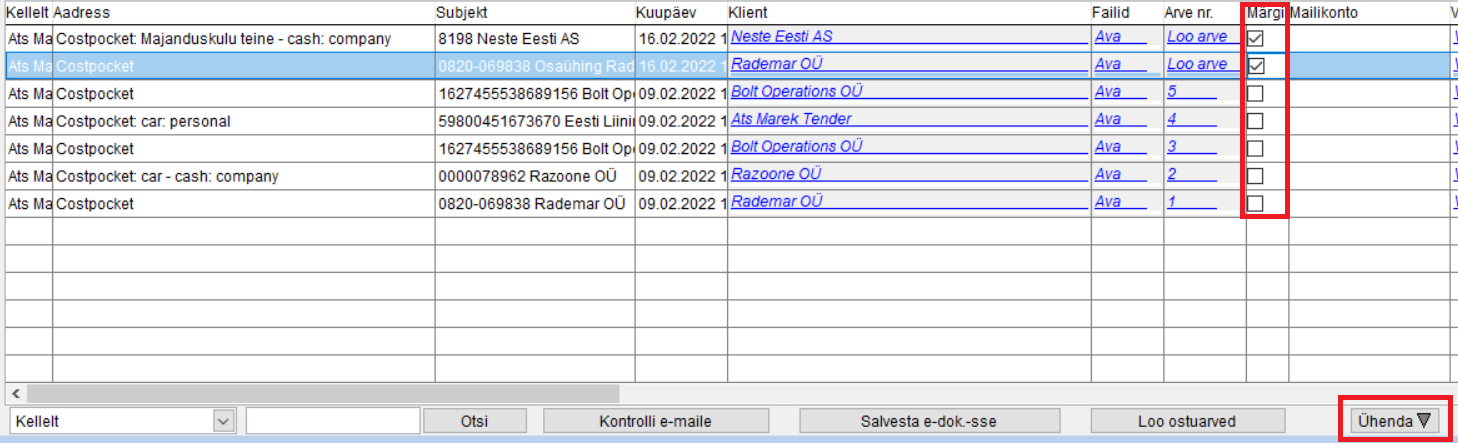Tick Märgi checkbox for Ats Marek Tender

coord(1256,121)
